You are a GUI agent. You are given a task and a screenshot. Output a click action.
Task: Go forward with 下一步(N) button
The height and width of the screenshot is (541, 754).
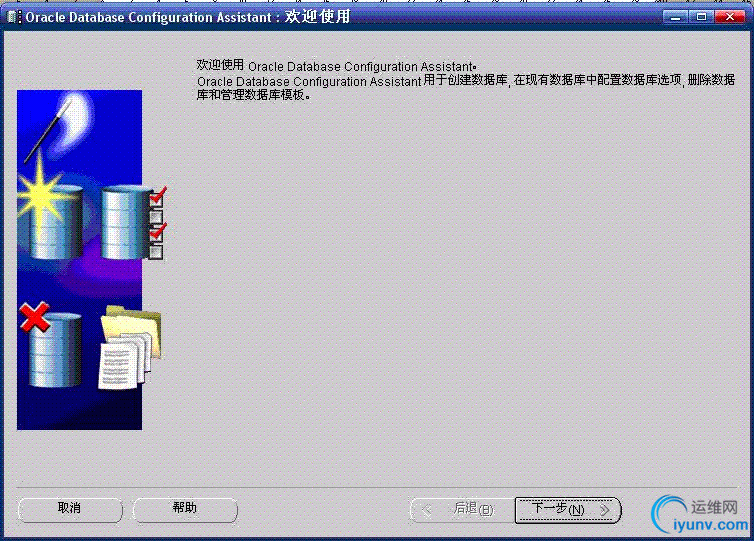[x=568, y=510]
